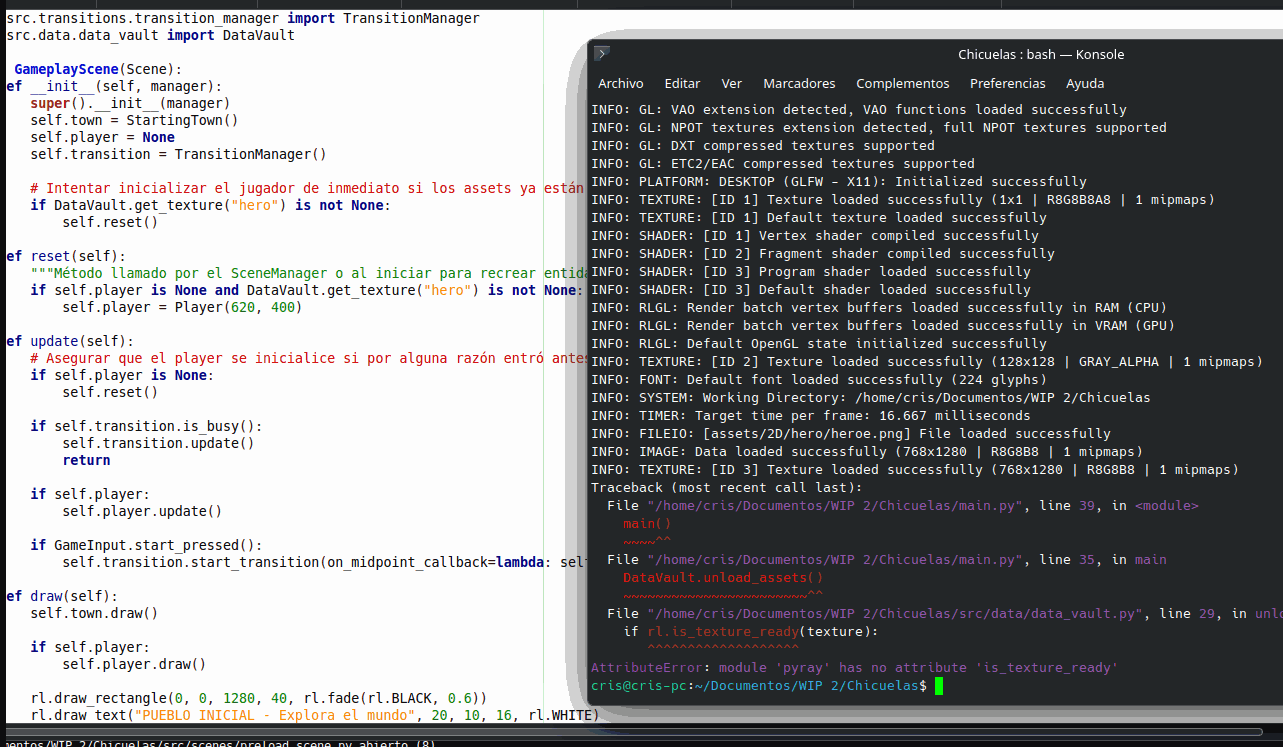Open the Preferencias menu in Konsole
Image resolution: width=1283 pixels, height=747 pixels.
[1008, 84]
